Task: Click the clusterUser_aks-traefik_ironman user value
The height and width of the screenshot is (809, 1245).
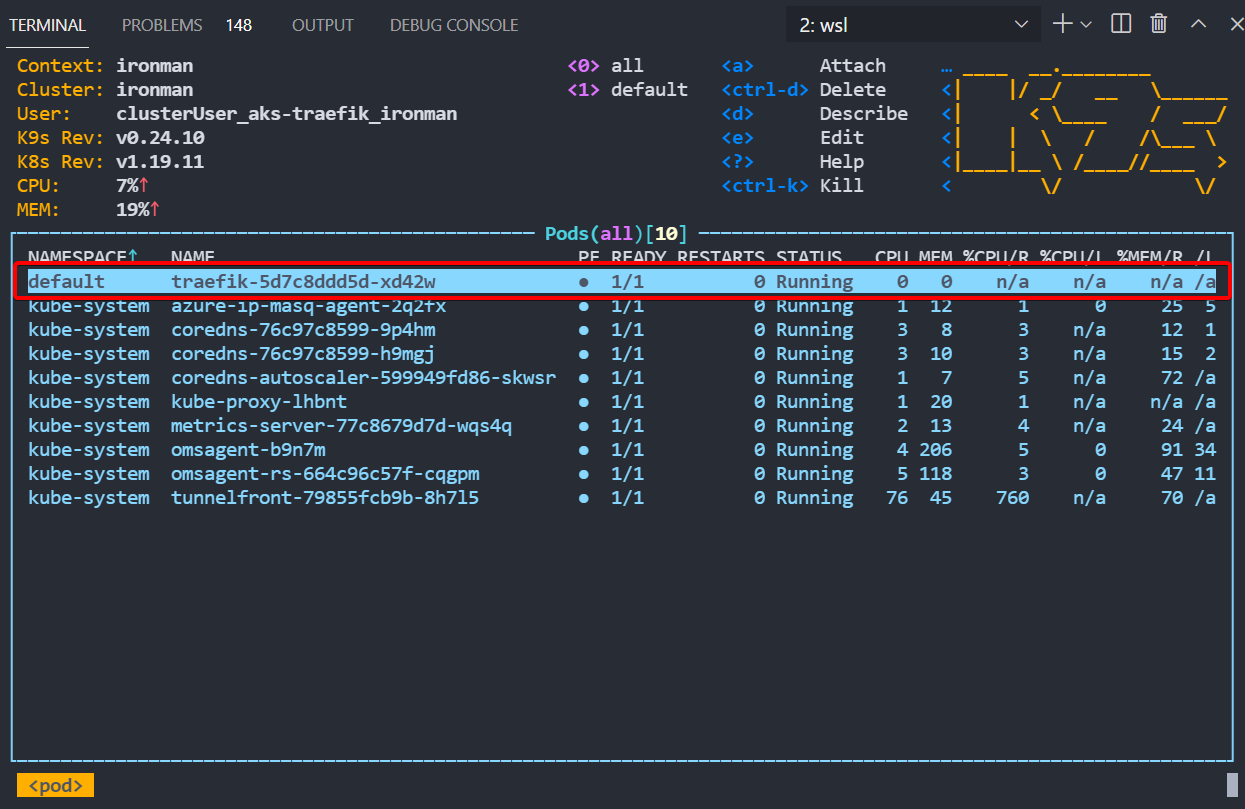Action: point(287,114)
